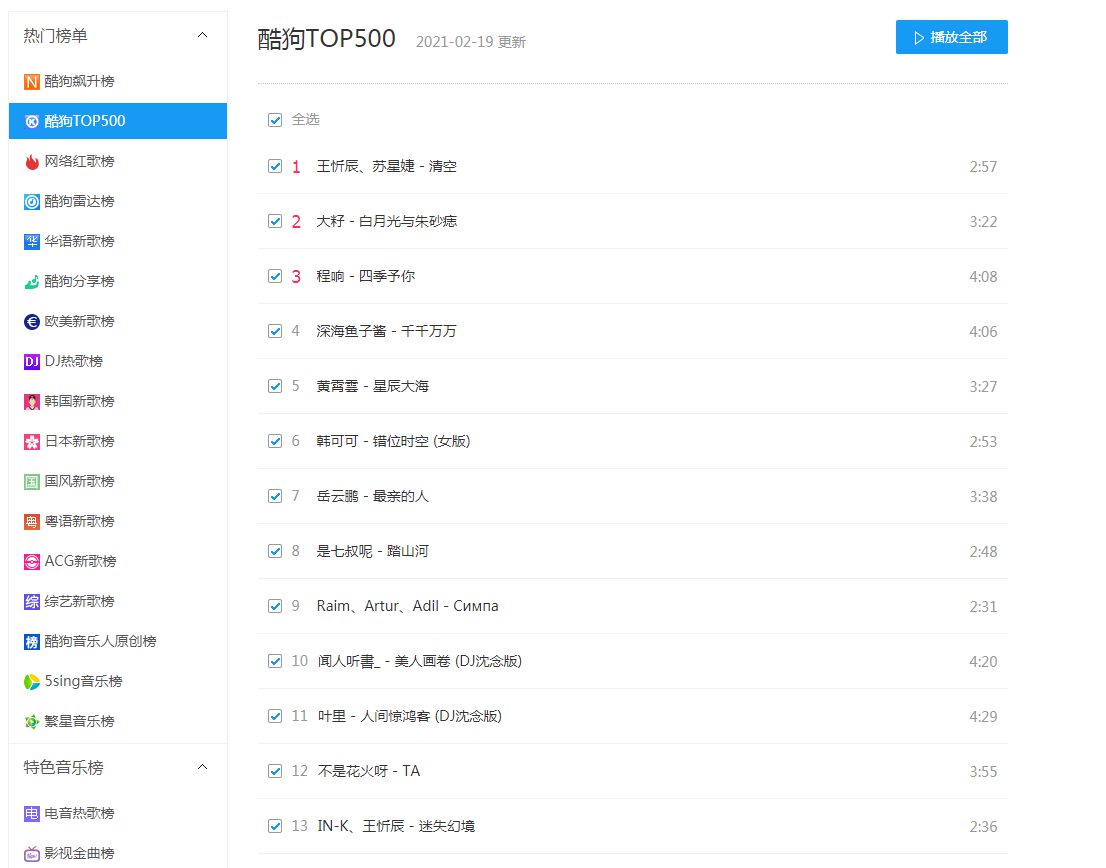Open song 岳云鹏 - 最亲的人
This screenshot has height=868, width=1106.
click(x=372, y=496)
